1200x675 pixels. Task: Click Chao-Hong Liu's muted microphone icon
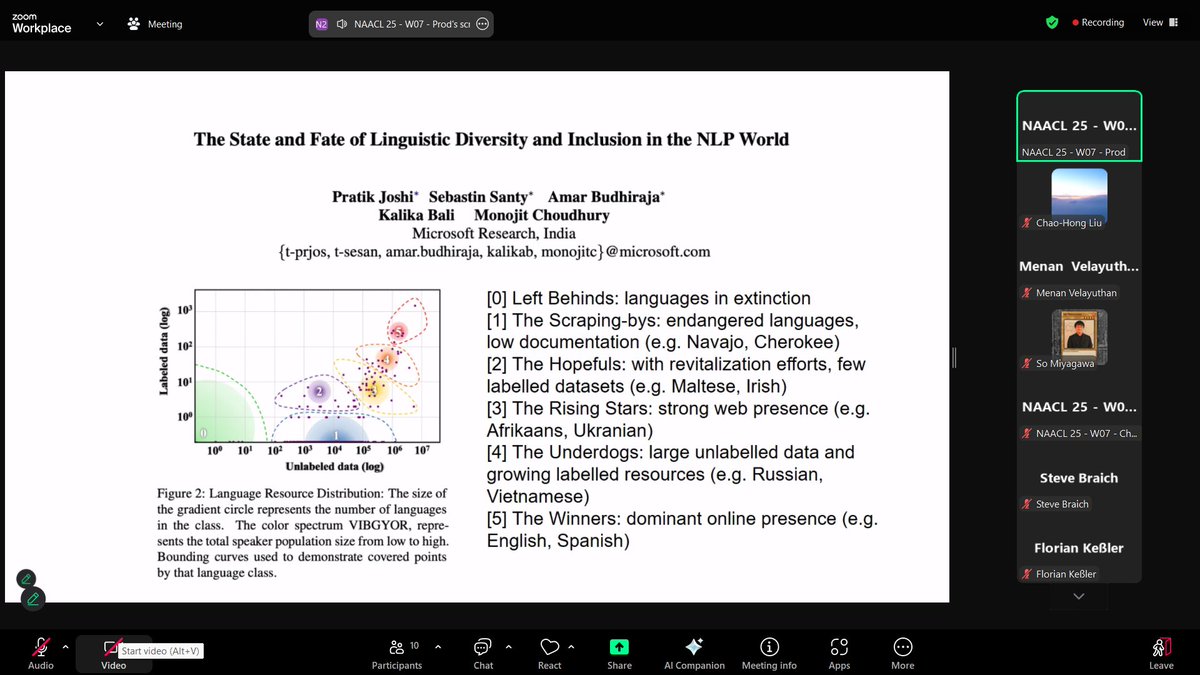point(1027,223)
